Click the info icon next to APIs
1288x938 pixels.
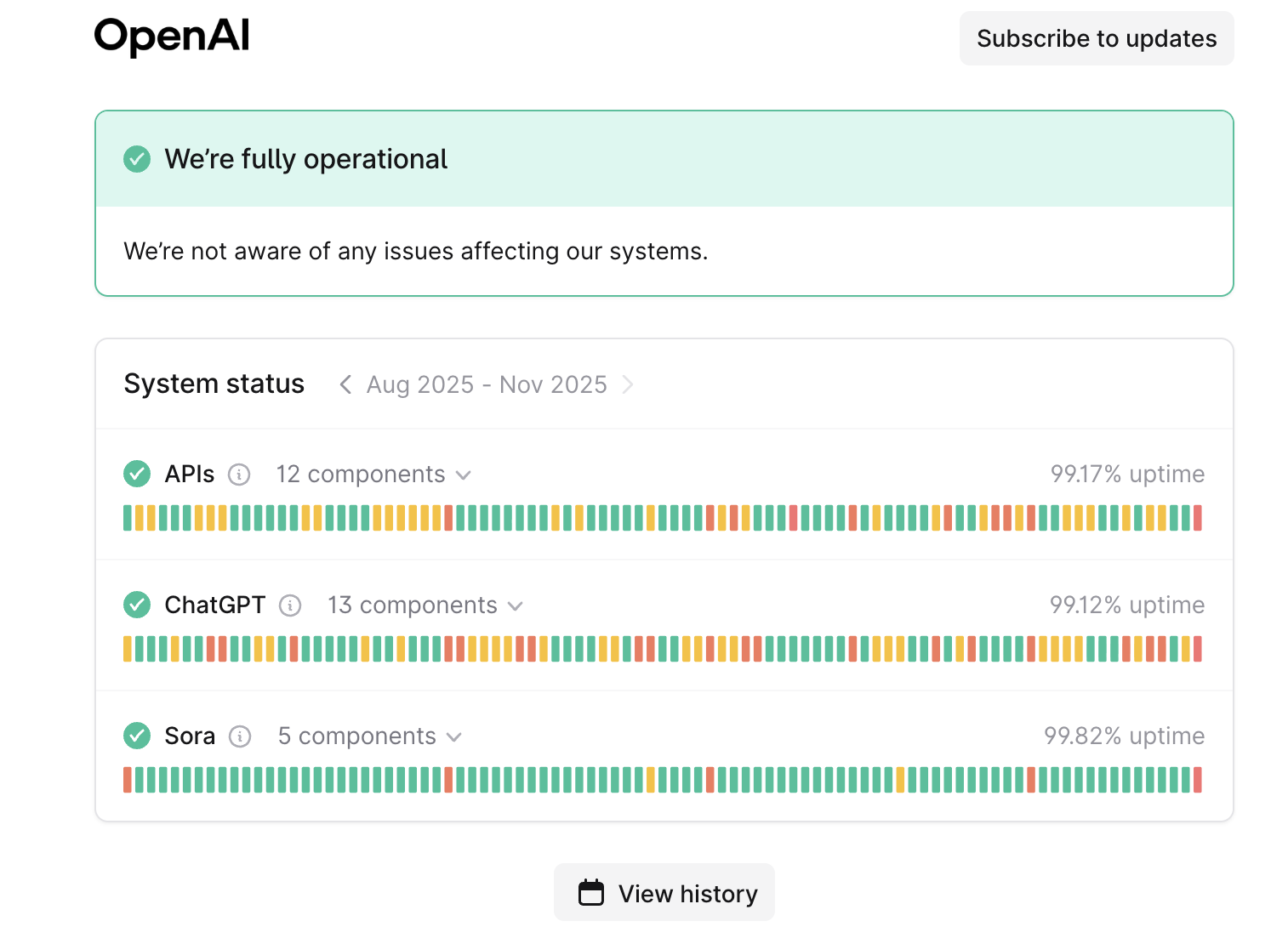tap(240, 475)
